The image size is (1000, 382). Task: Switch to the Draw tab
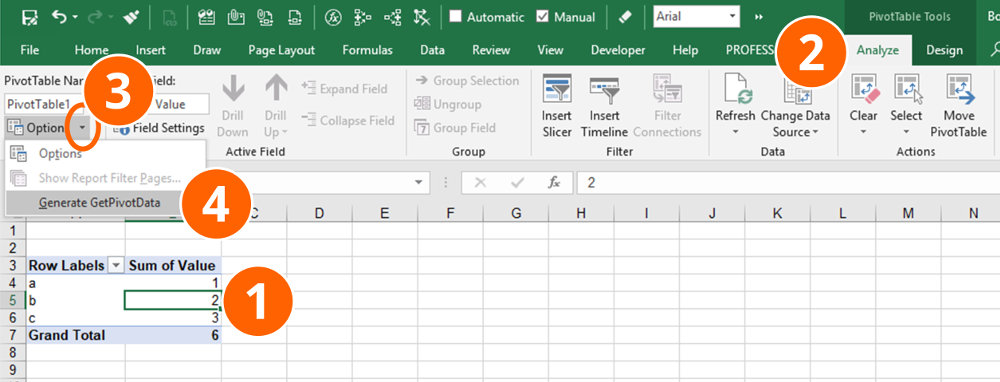tap(207, 50)
